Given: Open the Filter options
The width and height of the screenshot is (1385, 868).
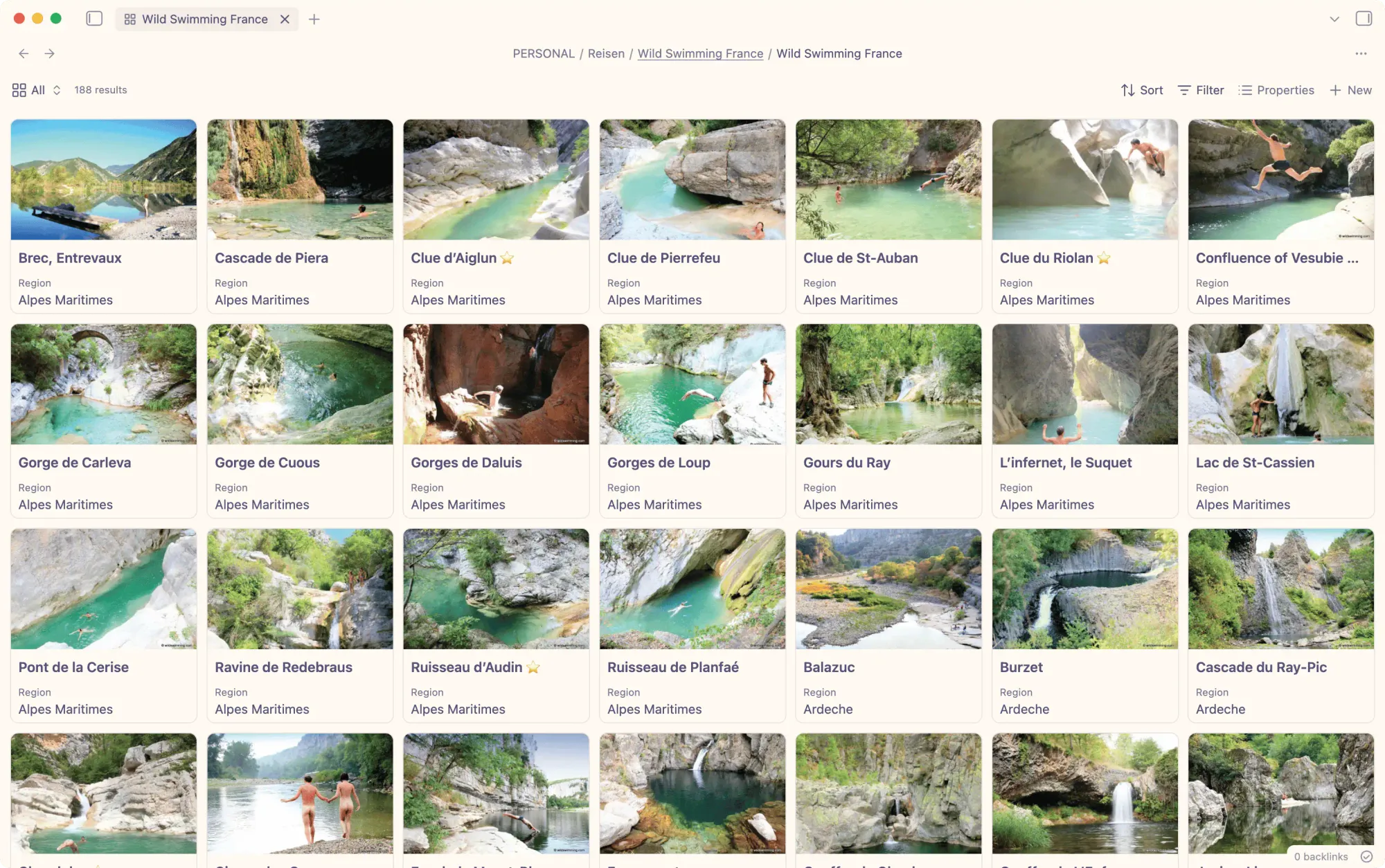Looking at the screenshot, I should (1201, 90).
